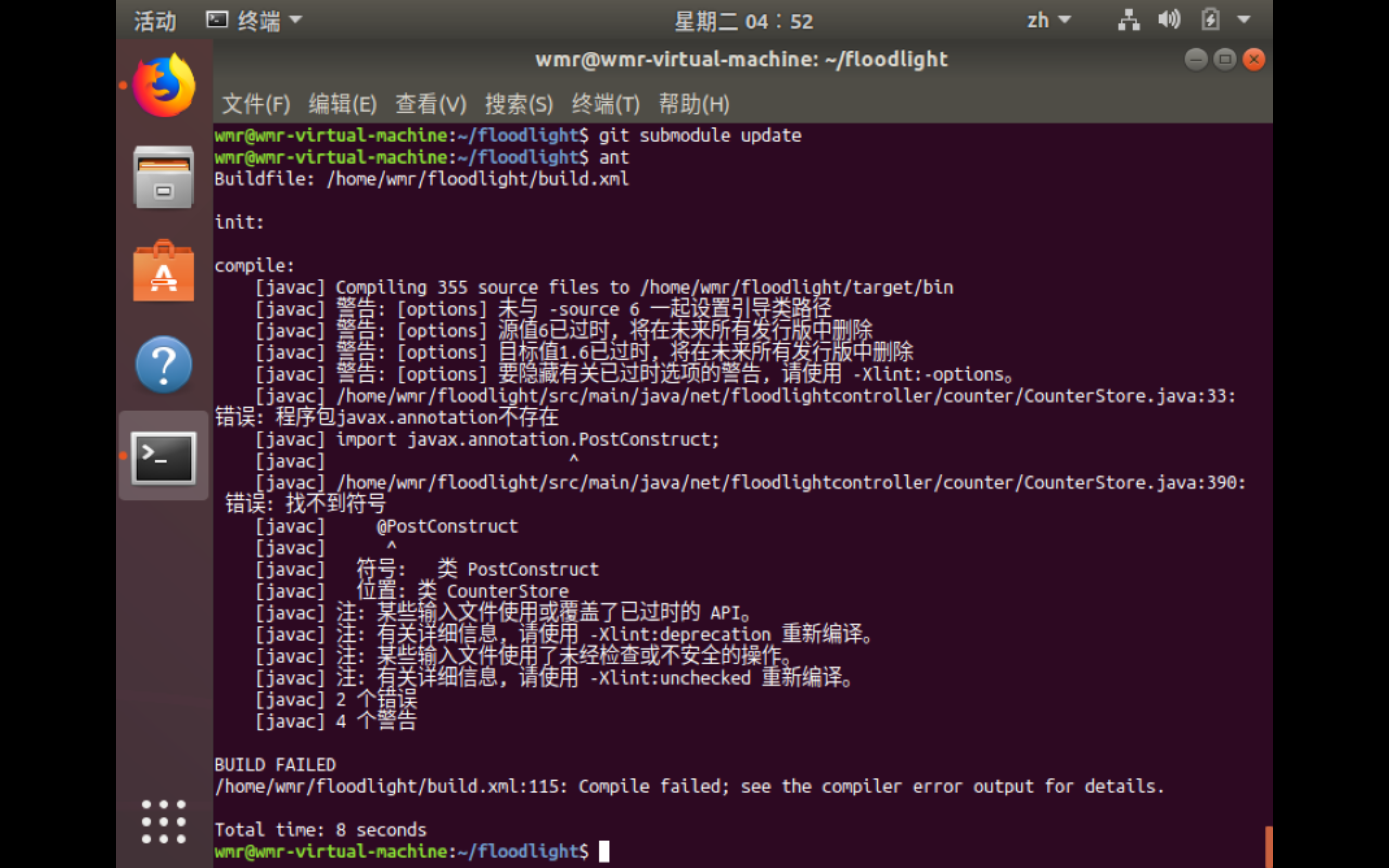
Task: Minimize the terminal window
Action: [x=1196, y=59]
